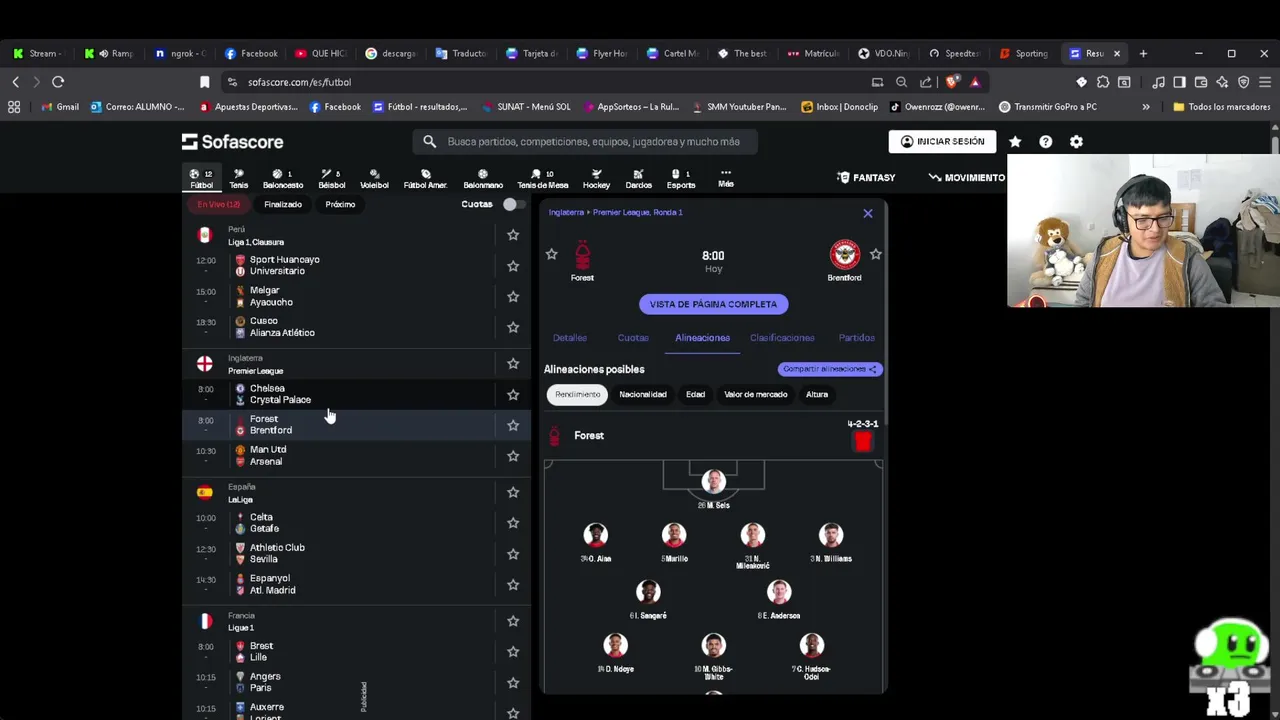This screenshot has height=720, width=1280.
Task: Select the Rendimiento lineup filter
Action: 578,394
